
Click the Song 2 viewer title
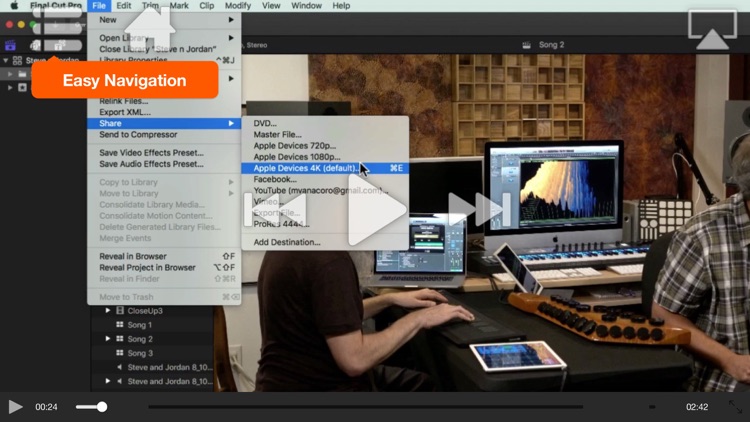pyautogui.click(x=551, y=44)
